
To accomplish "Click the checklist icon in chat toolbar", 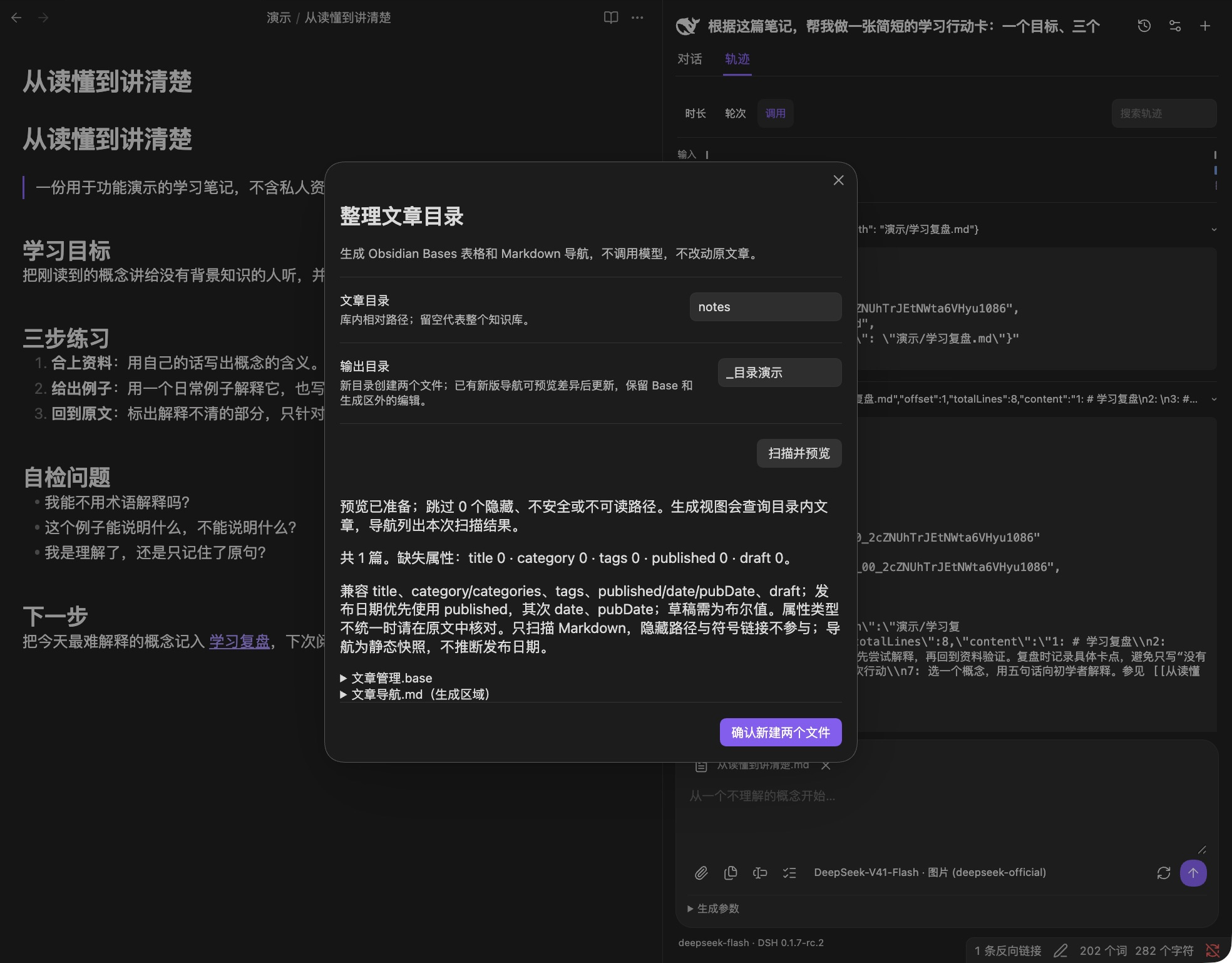I will [789, 873].
